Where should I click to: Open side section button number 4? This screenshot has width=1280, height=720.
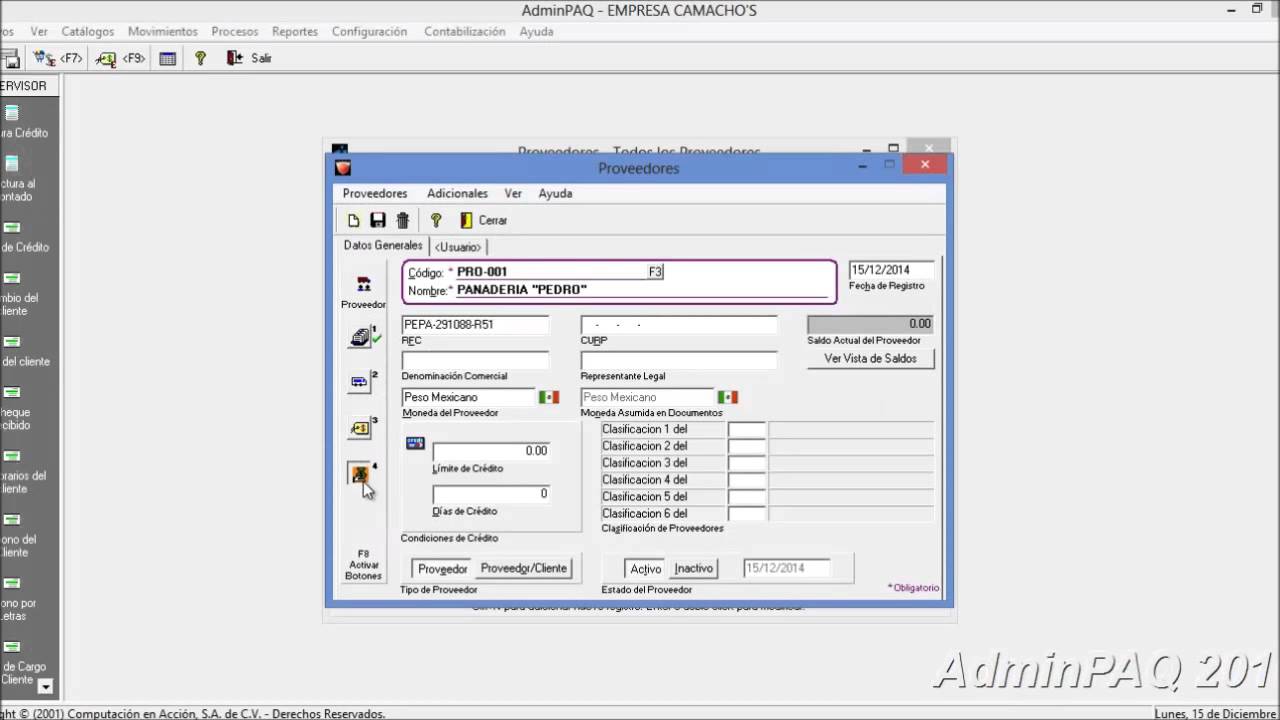(x=361, y=474)
